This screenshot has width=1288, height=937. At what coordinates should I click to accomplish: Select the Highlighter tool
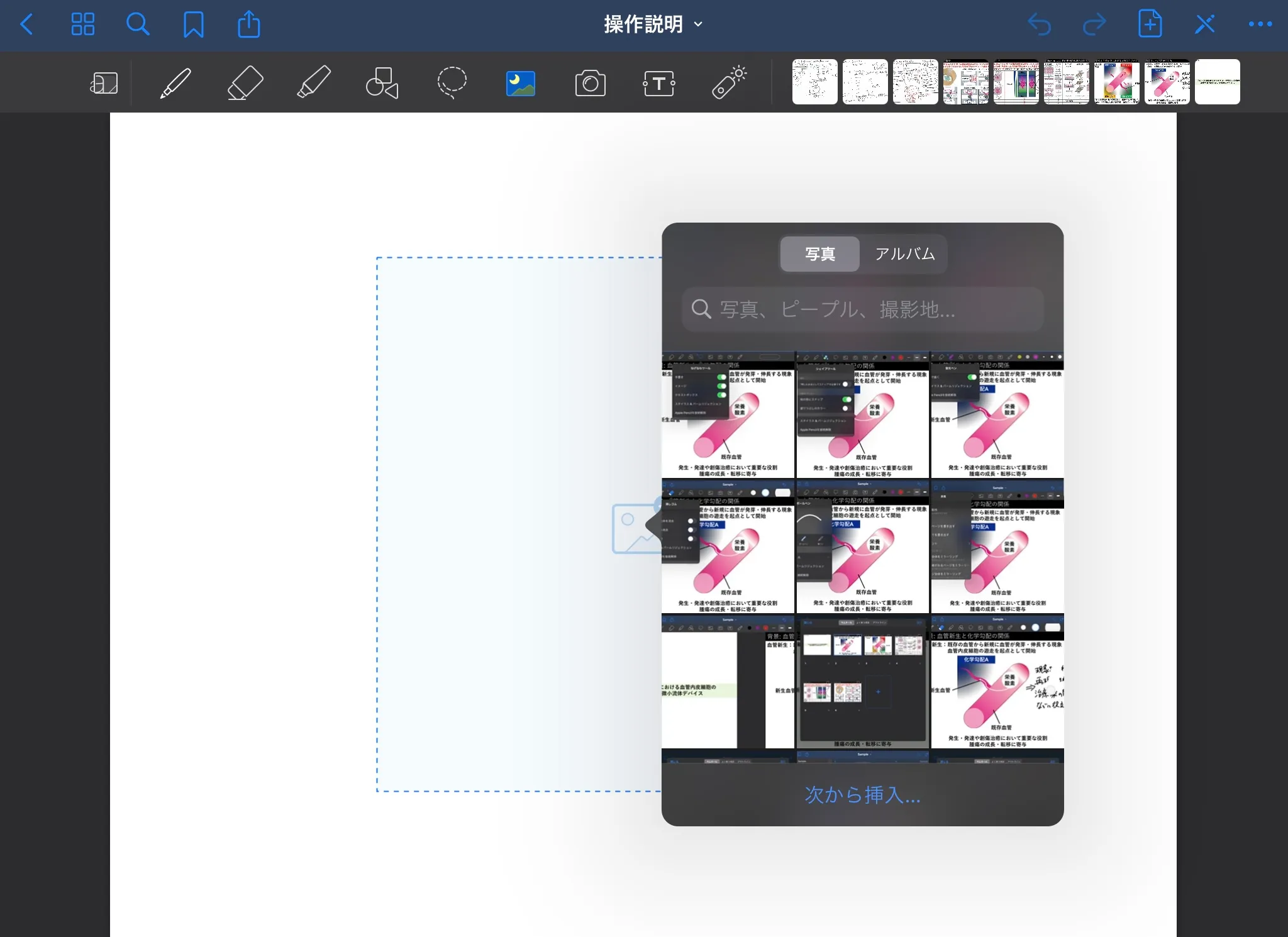click(x=314, y=82)
